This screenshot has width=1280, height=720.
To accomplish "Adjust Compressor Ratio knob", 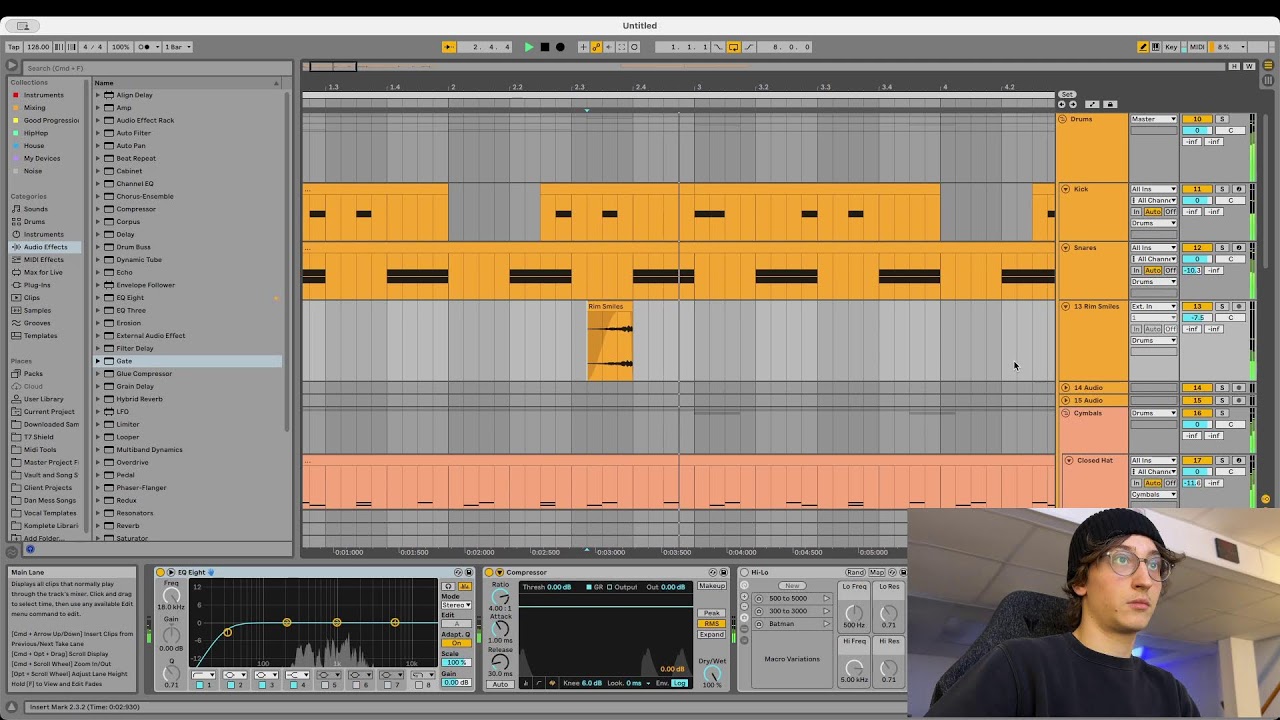I will click(x=501, y=598).
